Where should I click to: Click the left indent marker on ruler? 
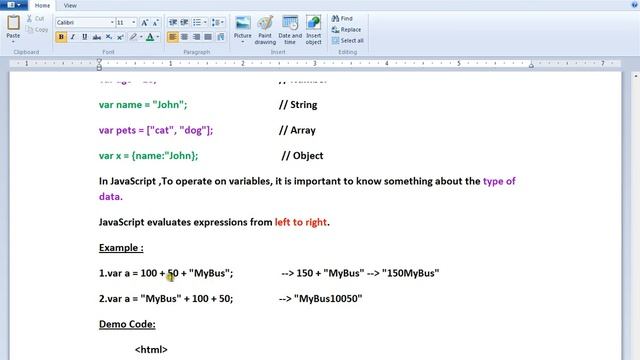pyautogui.click(x=99, y=64)
